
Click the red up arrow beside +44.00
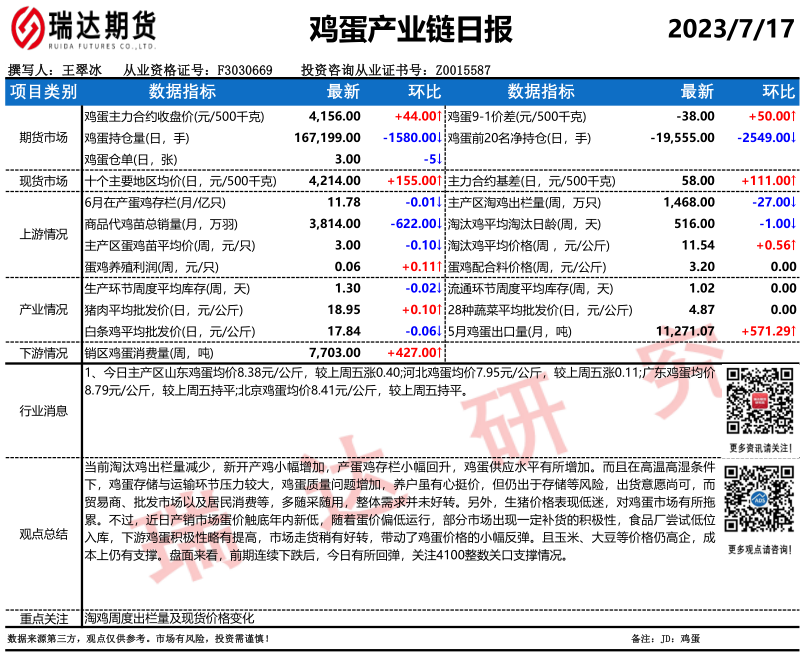click(439, 117)
